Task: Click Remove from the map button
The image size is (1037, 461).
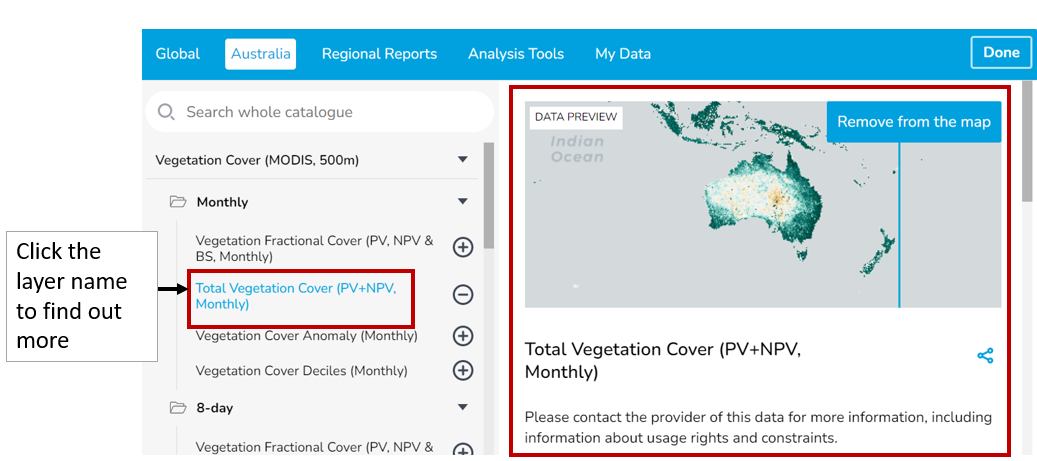Action: (913, 122)
